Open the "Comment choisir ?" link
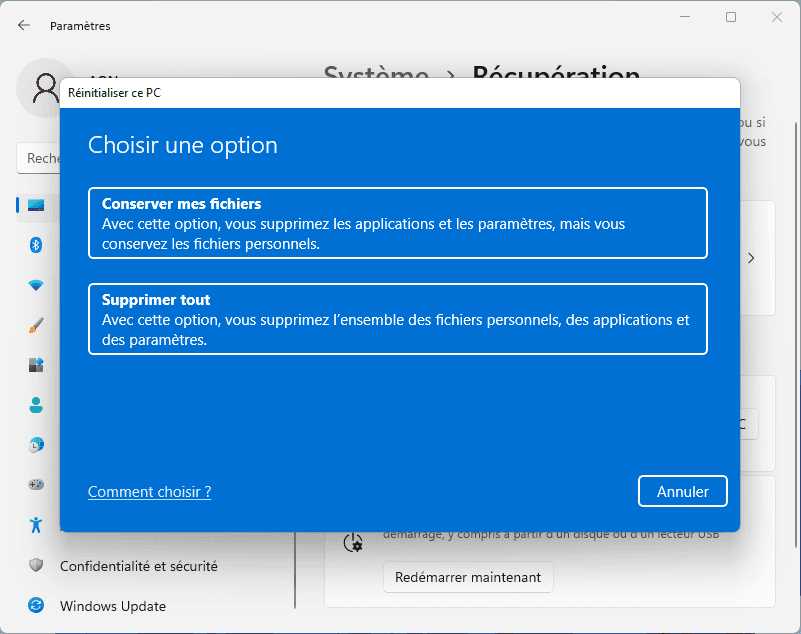Viewport: 801px width, 634px height. tap(149, 492)
